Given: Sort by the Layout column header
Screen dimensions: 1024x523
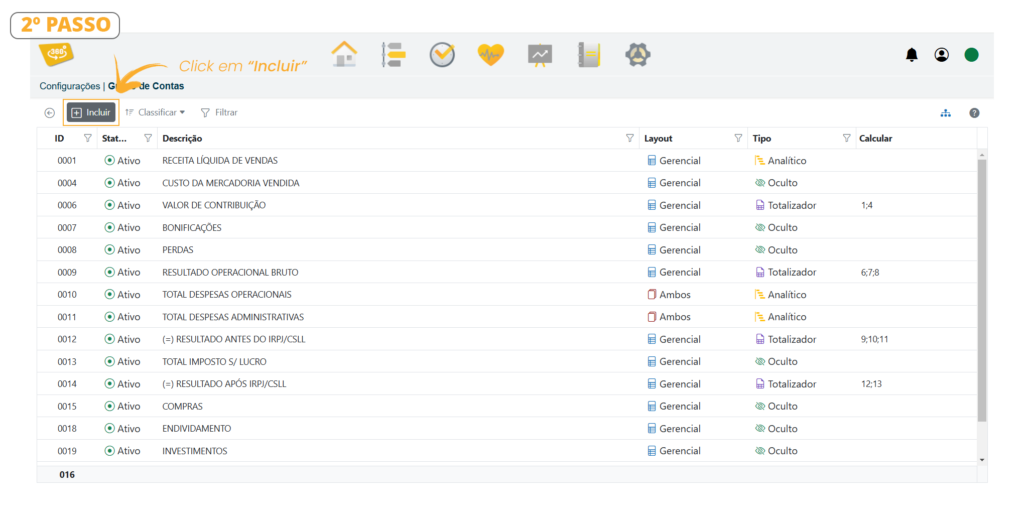Looking at the screenshot, I should click(658, 138).
